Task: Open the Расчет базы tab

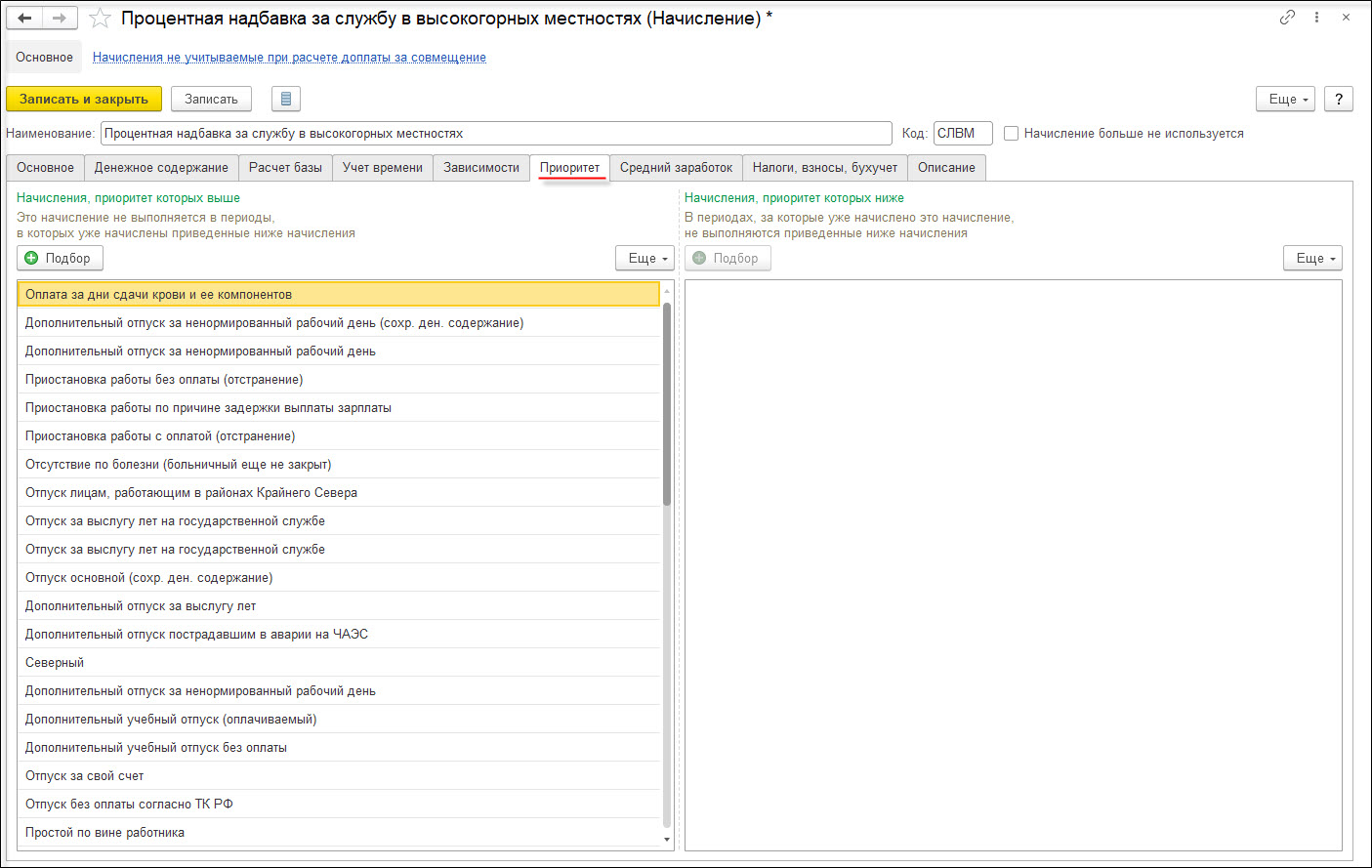Action: pyautogui.click(x=285, y=168)
